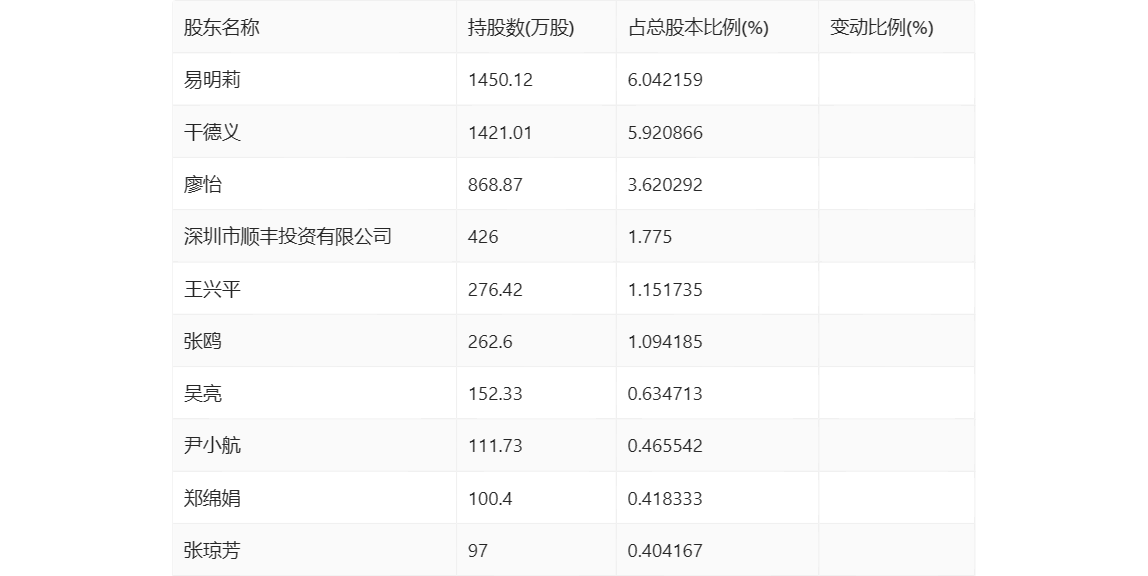The width and height of the screenshot is (1148, 576).
Task: Select shareholder name 干德义
Action: (x=212, y=132)
